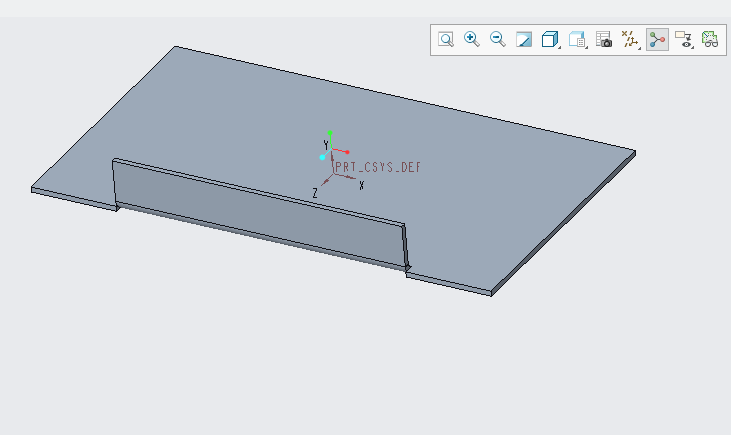Select the PRT_CSYS_DEF coordinate system label

click(378, 167)
